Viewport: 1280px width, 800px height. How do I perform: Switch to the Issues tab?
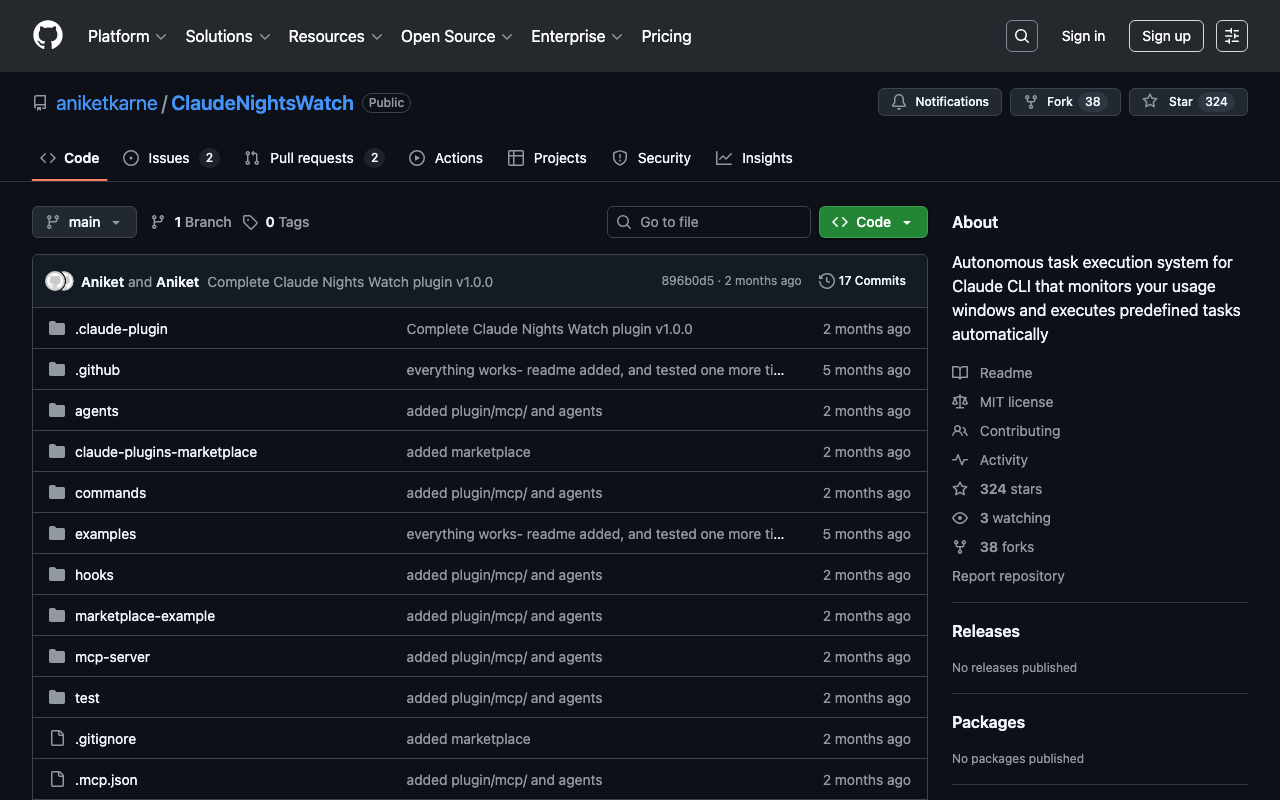pyautogui.click(x=170, y=158)
